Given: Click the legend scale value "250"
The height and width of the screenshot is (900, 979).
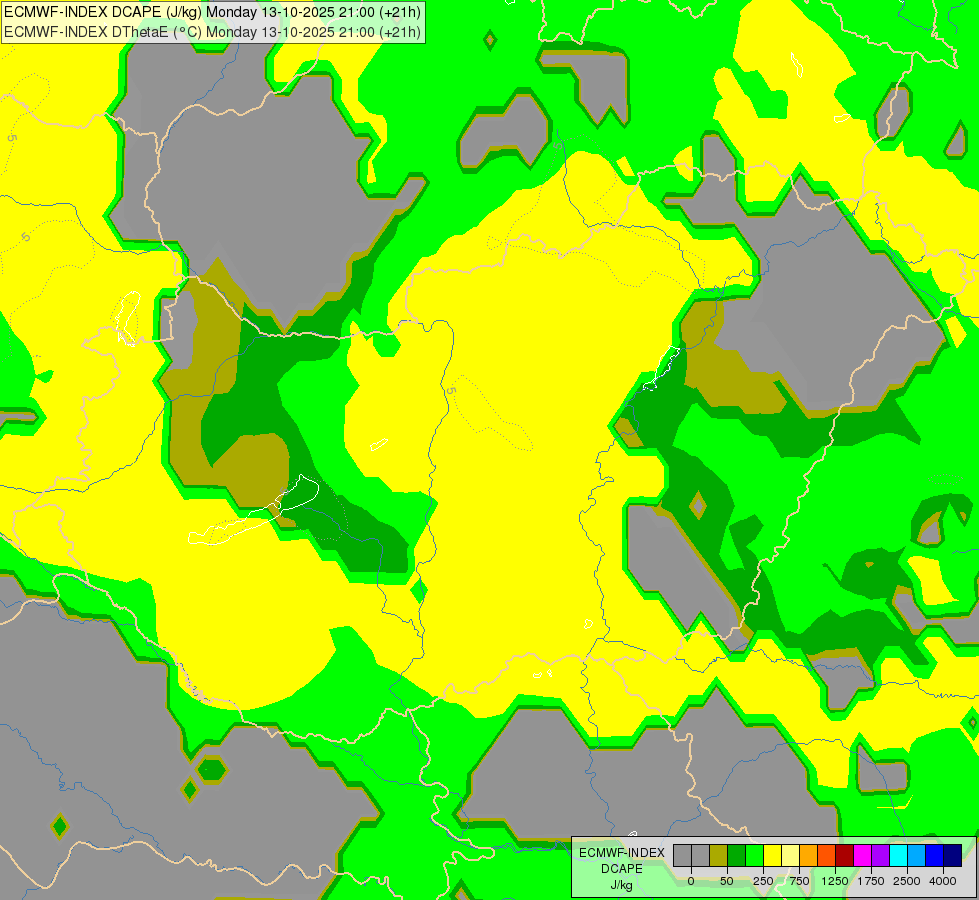Looking at the screenshot, I should tap(763, 881).
